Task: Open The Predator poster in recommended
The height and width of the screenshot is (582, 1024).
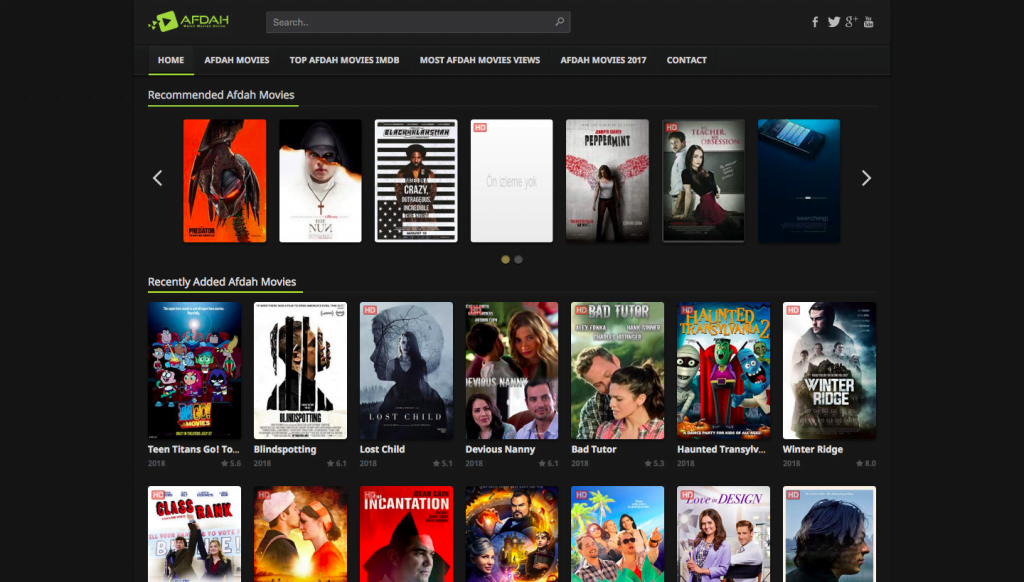Action: [225, 181]
